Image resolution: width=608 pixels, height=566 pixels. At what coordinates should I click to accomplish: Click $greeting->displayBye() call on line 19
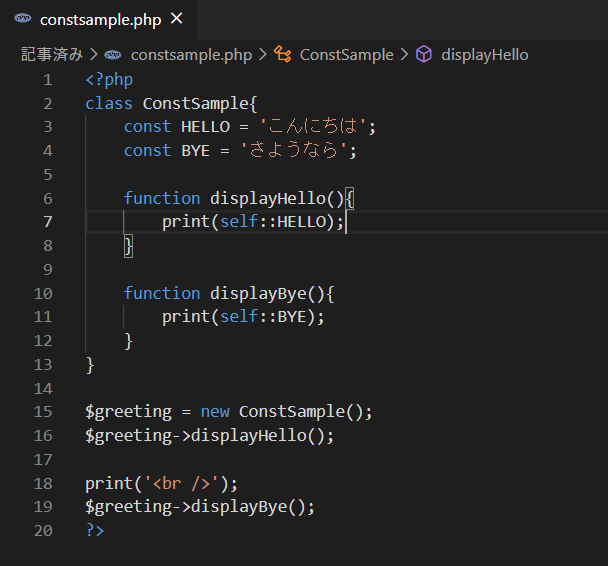(x=200, y=507)
